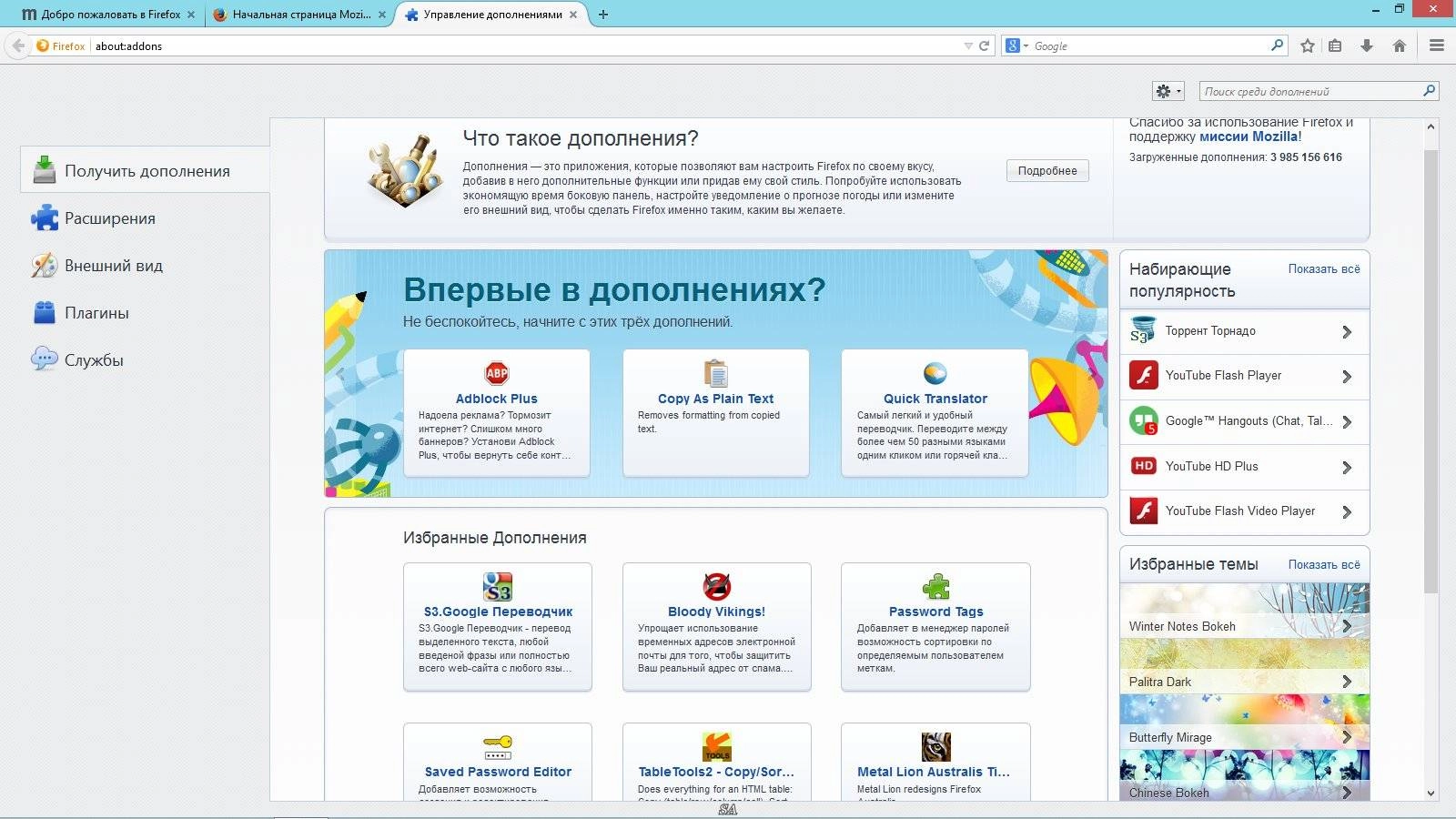Click the Saved Password Editor key icon
The width and height of the screenshot is (1456, 819).
point(498,747)
